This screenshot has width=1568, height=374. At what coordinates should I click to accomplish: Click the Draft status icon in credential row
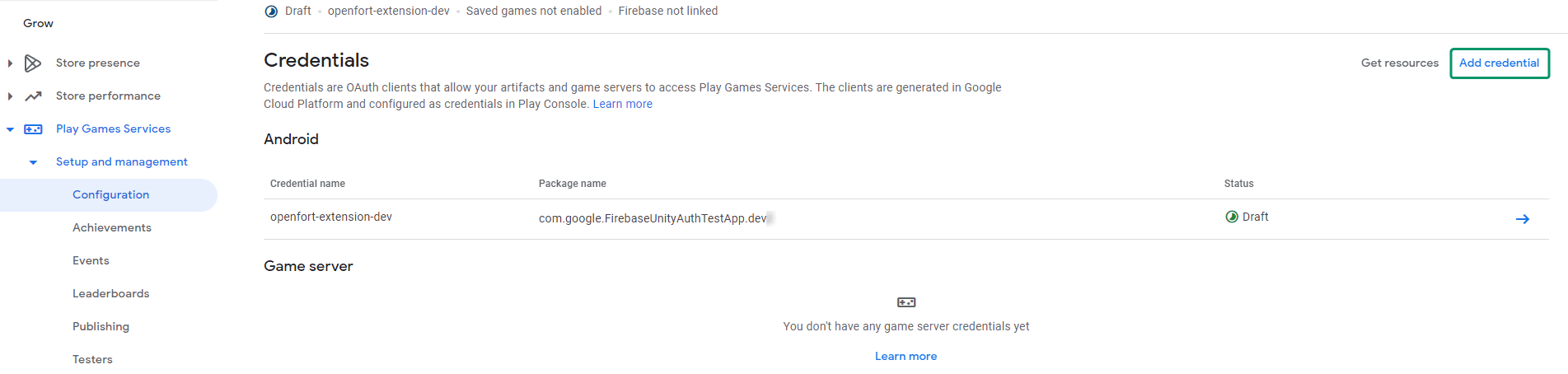pyautogui.click(x=1232, y=217)
